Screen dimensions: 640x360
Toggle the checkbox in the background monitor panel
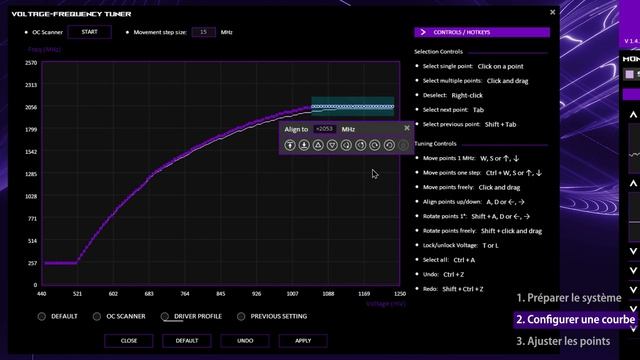coord(630,74)
